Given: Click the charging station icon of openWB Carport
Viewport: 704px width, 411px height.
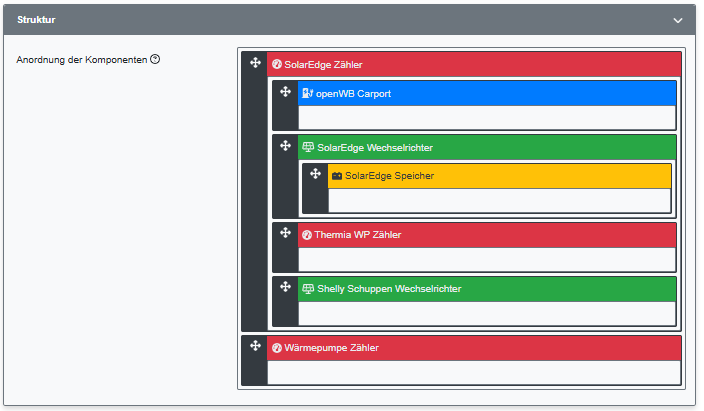Looking at the screenshot, I should click(x=308, y=93).
